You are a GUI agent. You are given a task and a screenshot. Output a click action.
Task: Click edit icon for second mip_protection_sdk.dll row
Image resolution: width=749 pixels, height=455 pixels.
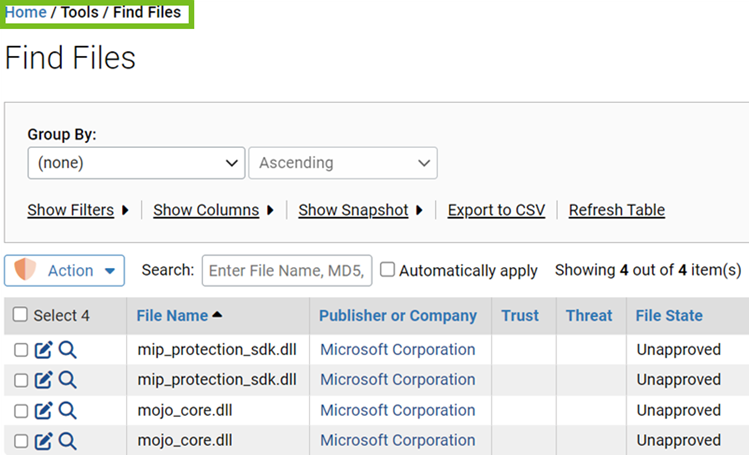pyautogui.click(x=44, y=380)
